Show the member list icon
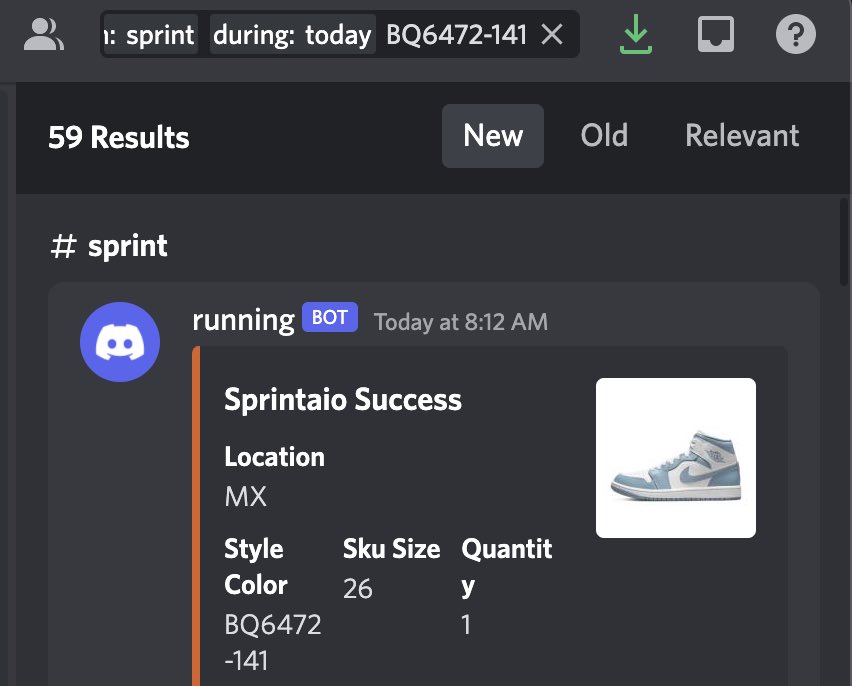Viewport: 852px width, 686px height. (x=43, y=34)
